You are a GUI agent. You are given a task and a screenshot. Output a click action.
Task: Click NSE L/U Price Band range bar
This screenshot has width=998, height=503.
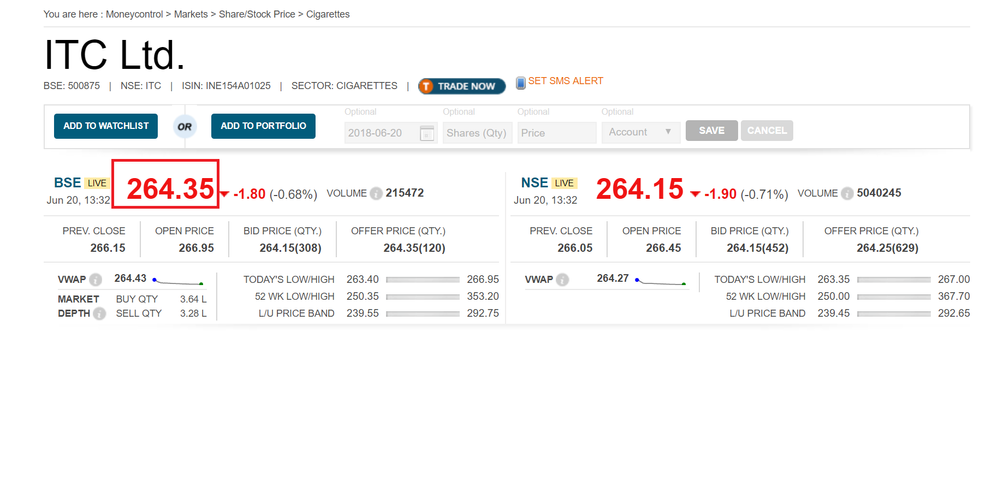pyautogui.click(x=894, y=314)
